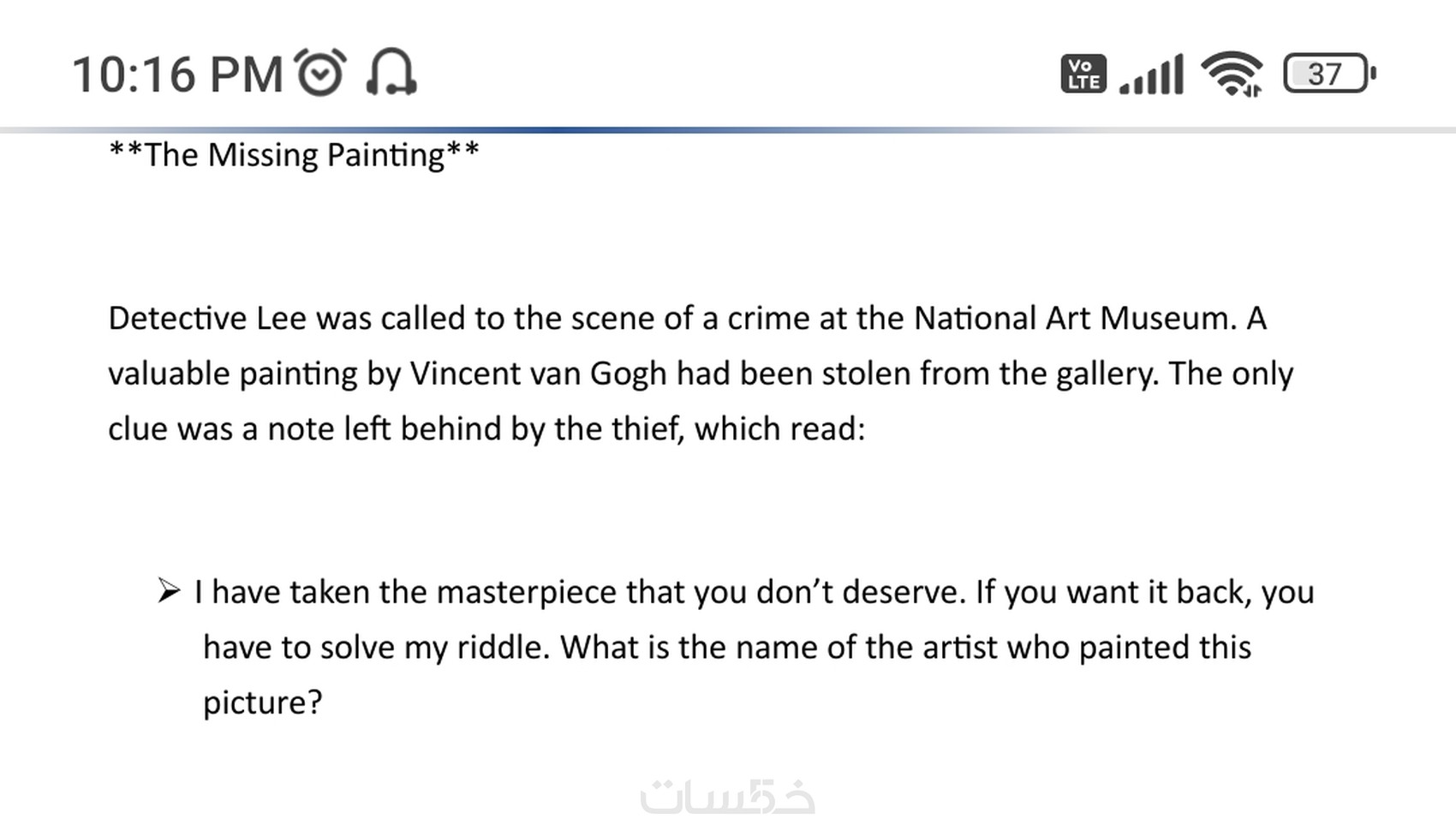Tap the alarm clock status icon
This screenshot has width=1456, height=831.
(320, 73)
